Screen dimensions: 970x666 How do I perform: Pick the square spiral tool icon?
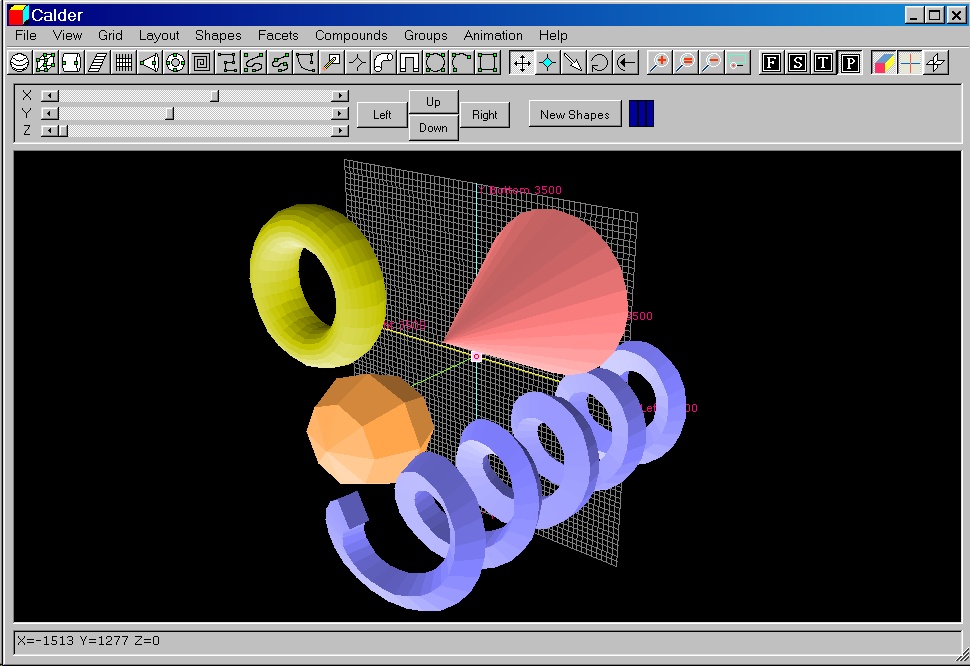(201, 63)
